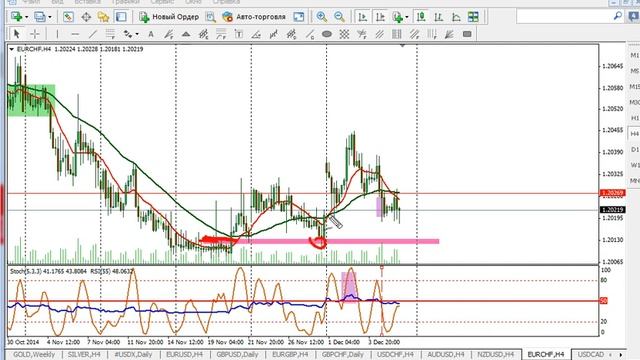The height and width of the screenshot is (360, 640).
Task: Toggle chart shift
Action: [380, 17]
